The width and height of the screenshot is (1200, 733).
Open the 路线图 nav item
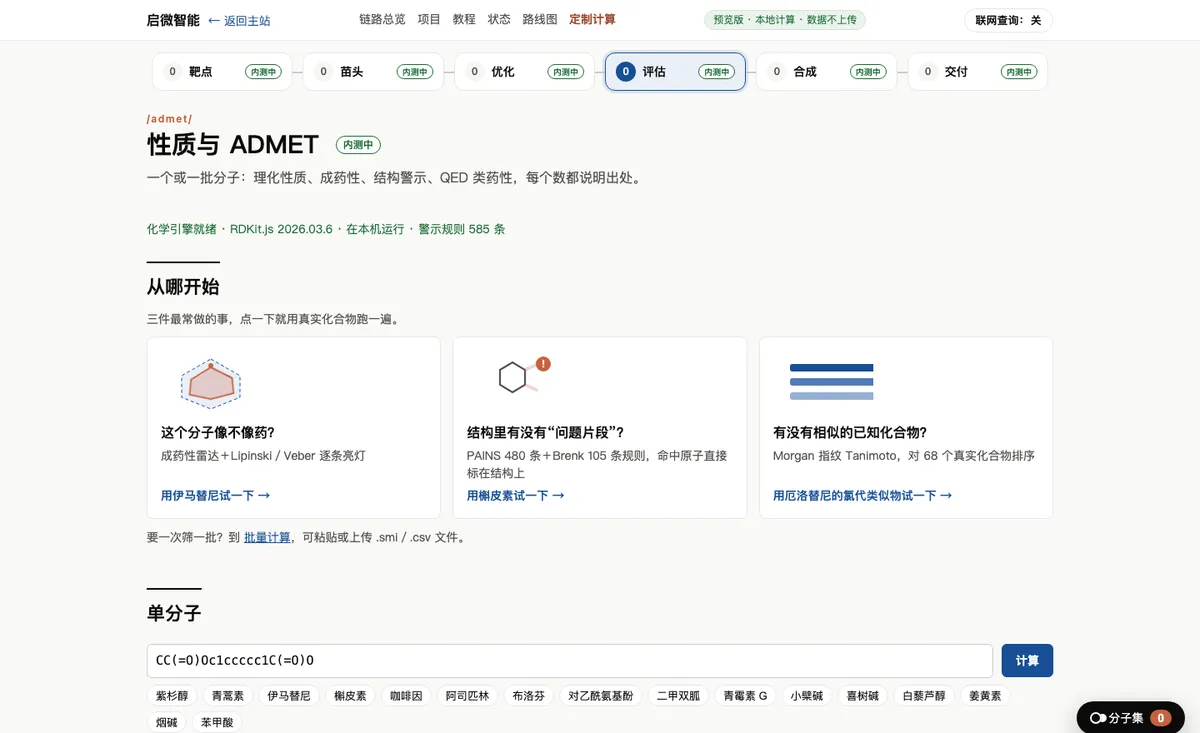[540, 19]
